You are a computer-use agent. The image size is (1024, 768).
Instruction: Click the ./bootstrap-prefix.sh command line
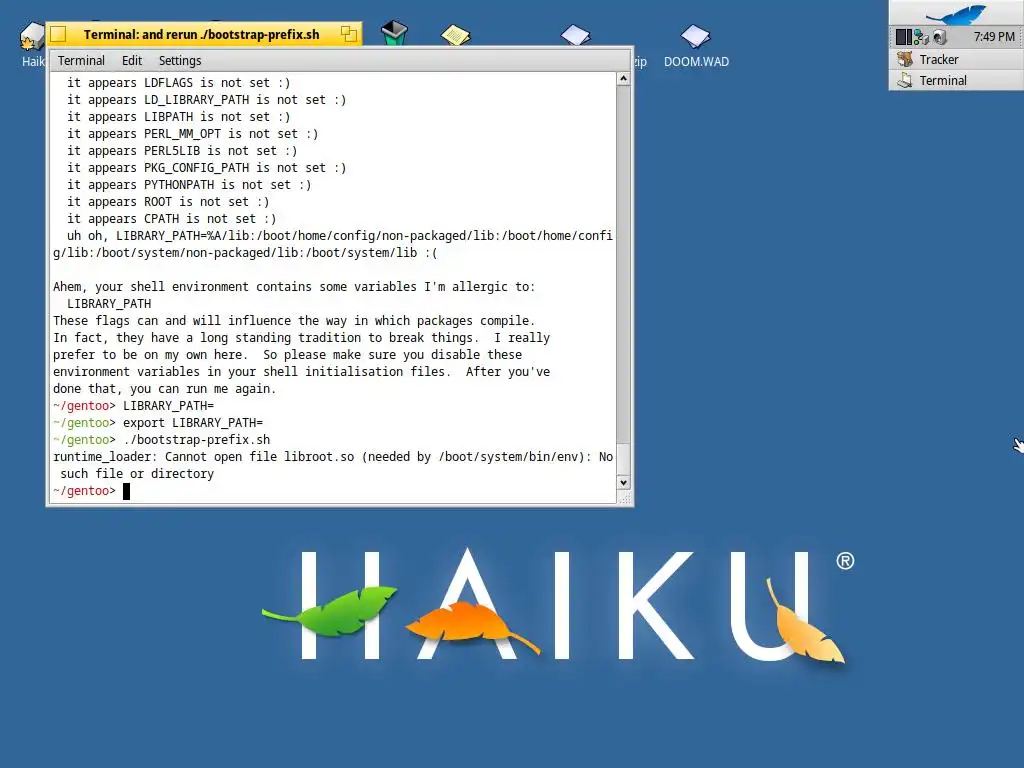(161, 440)
